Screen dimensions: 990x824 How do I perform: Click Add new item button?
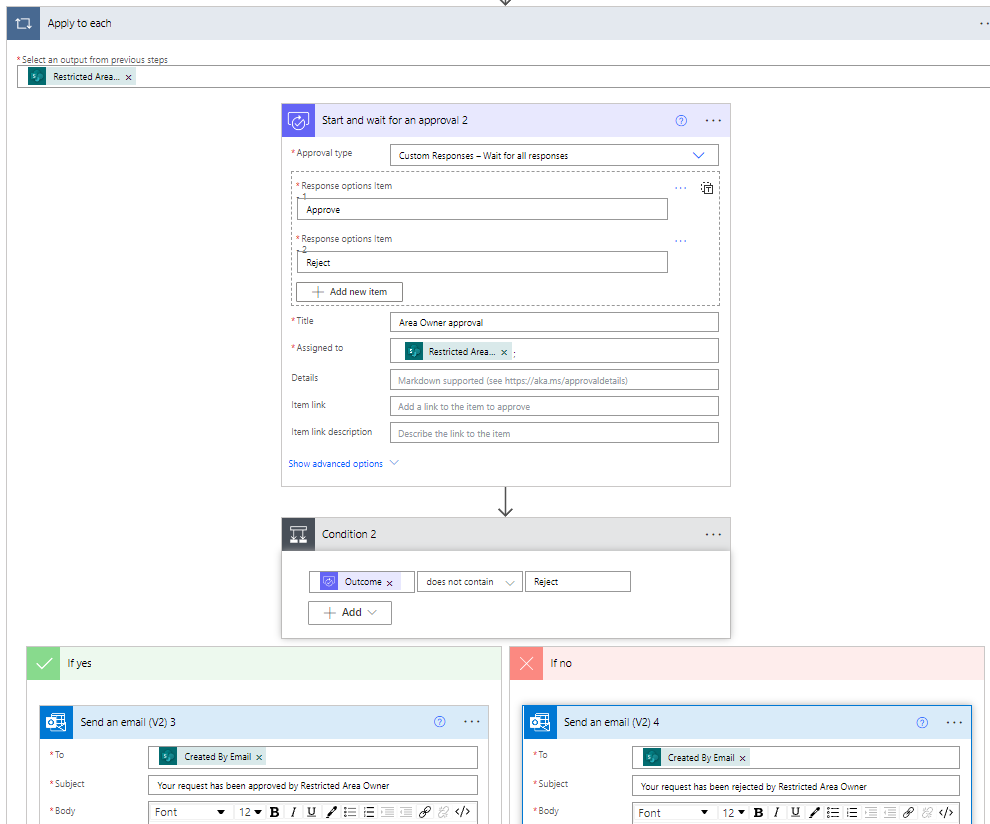349,292
